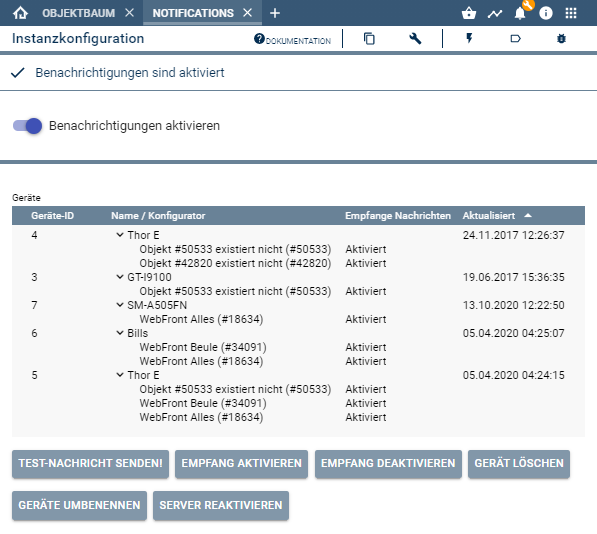Viewport: 597px width, 534px height.
Task: Click the debug bug icon
Action: (561, 38)
